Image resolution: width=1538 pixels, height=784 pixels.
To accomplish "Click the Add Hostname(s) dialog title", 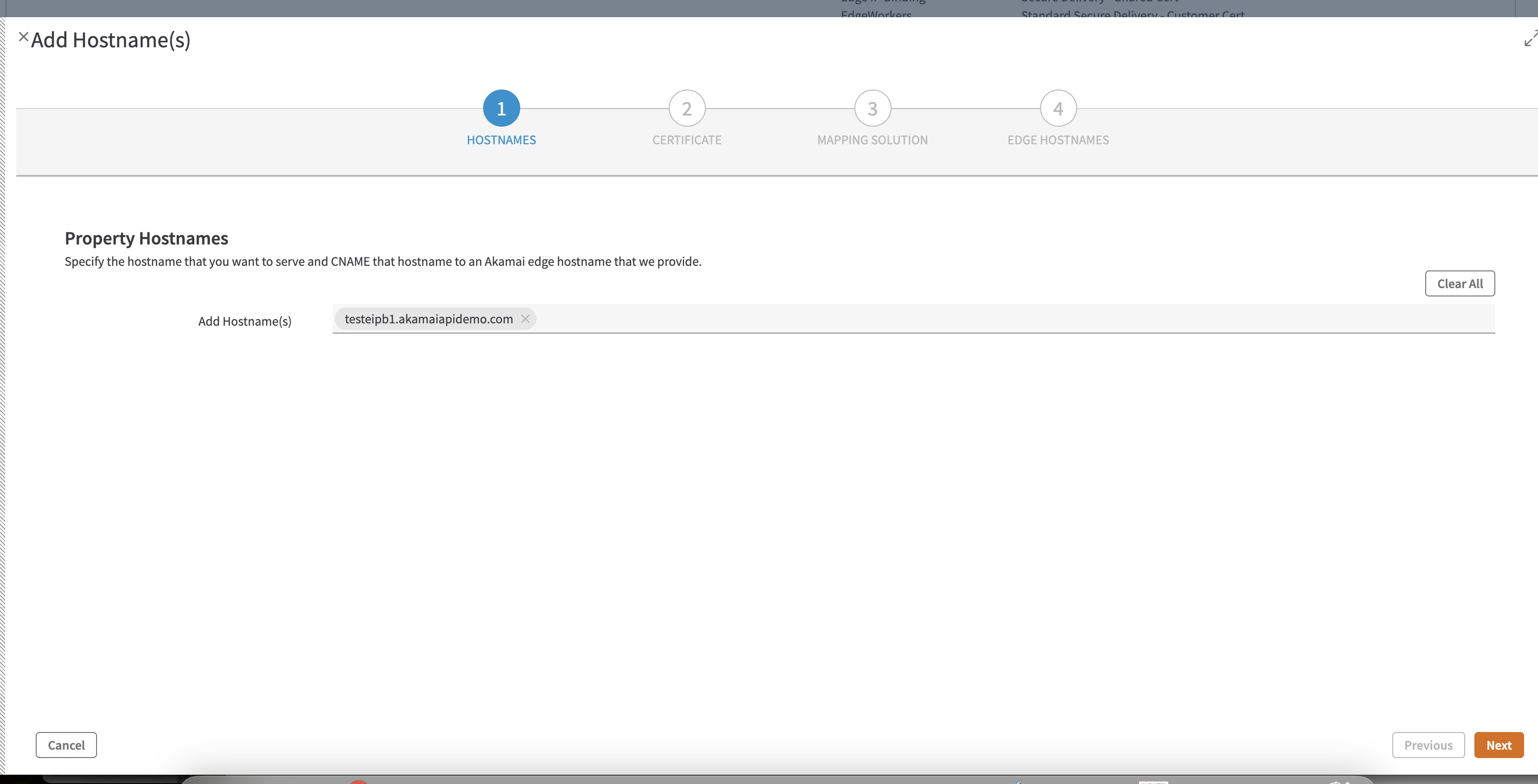I will (x=111, y=40).
